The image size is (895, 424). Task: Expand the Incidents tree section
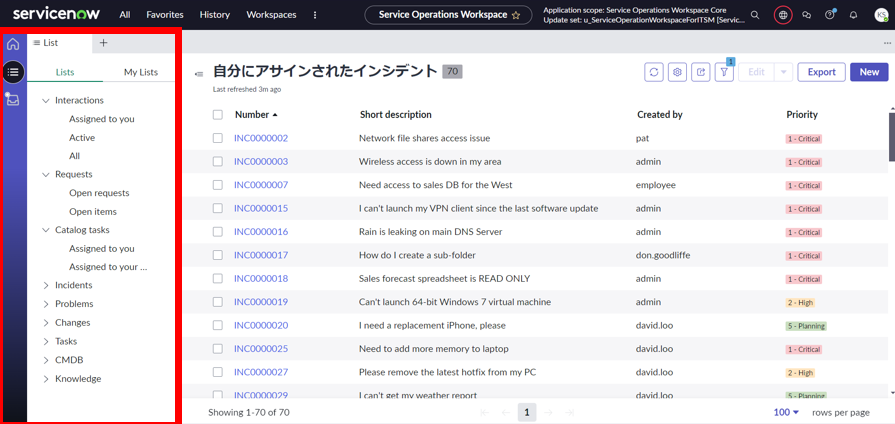(46, 285)
